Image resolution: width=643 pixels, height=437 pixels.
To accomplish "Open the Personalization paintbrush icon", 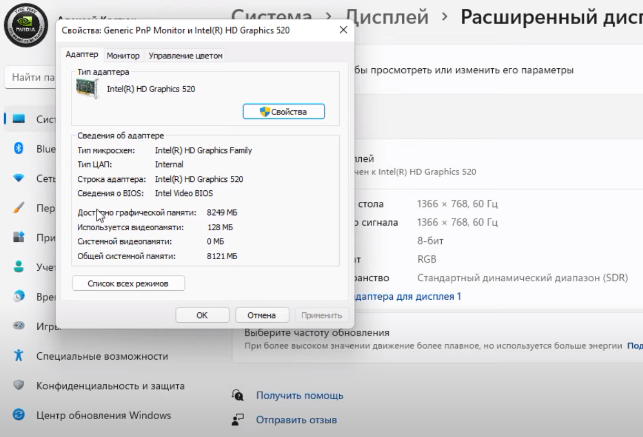I will point(18,208).
